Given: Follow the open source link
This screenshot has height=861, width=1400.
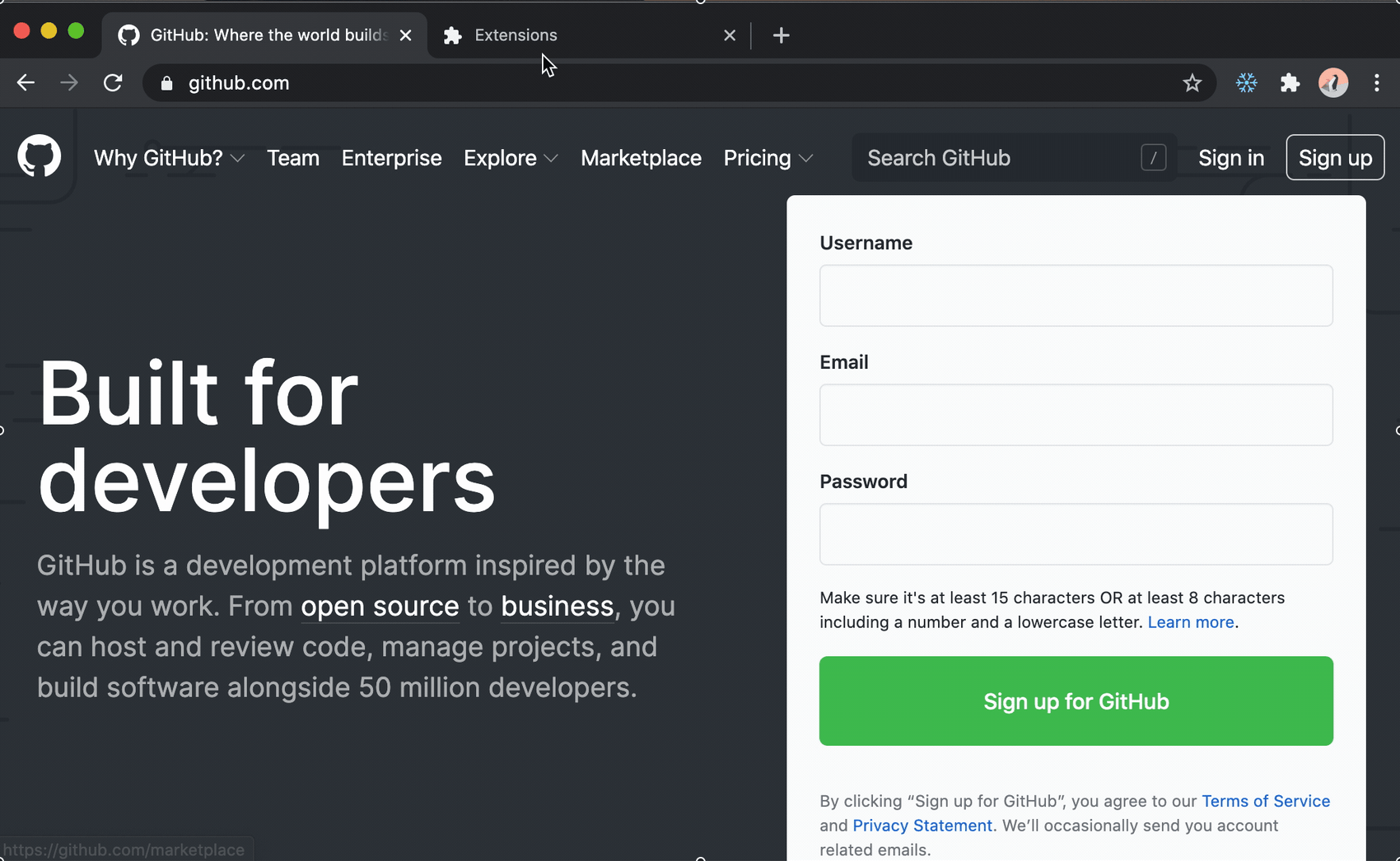Looking at the screenshot, I should click(x=380, y=607).
